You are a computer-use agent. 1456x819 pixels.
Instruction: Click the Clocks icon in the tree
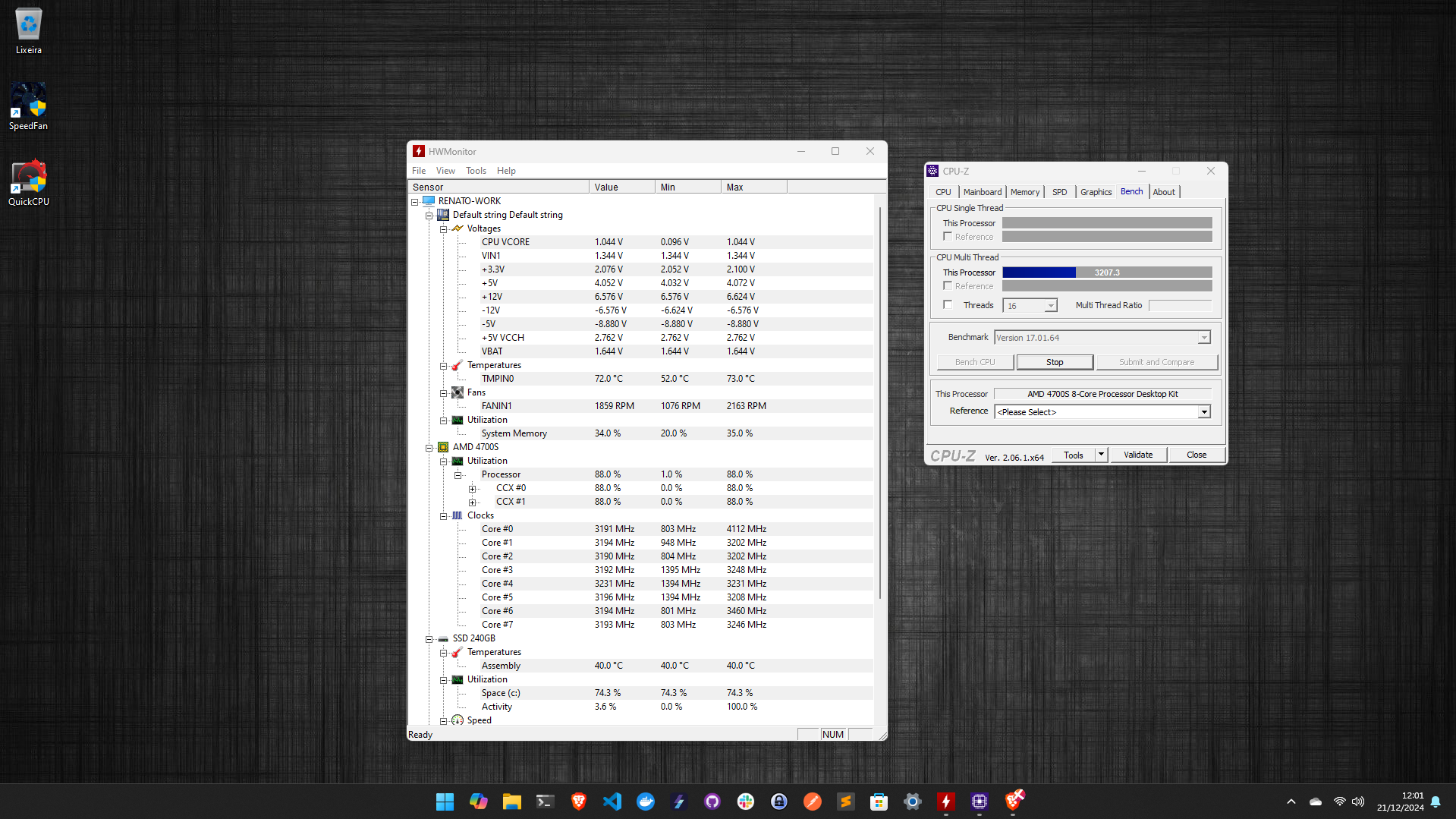(x=458, y=515)
